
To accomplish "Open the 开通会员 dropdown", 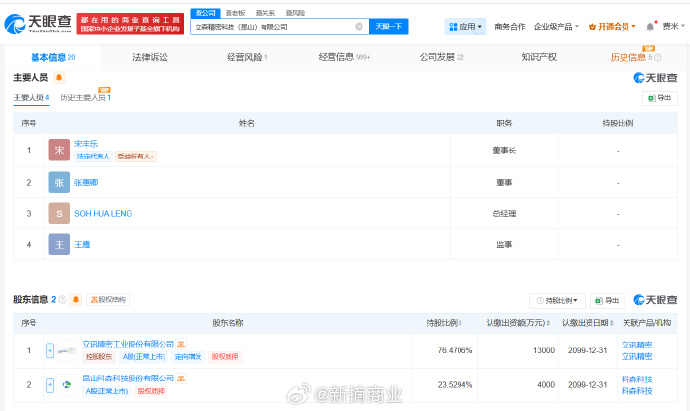I will 612,27.
